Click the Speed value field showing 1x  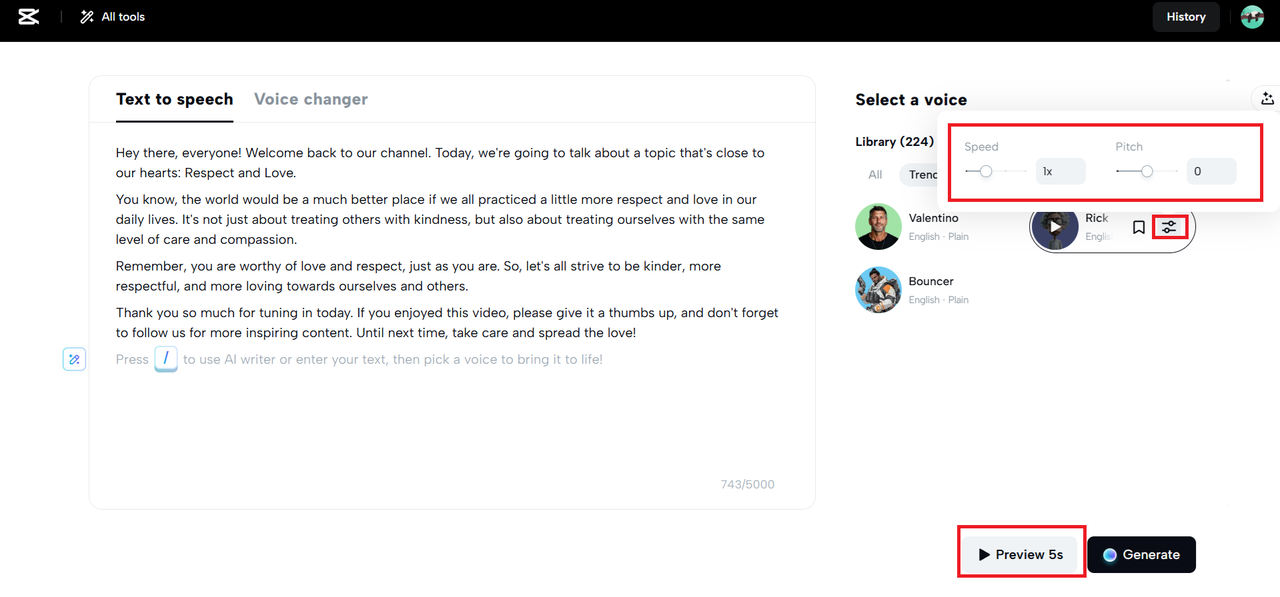click(1060, 172)
